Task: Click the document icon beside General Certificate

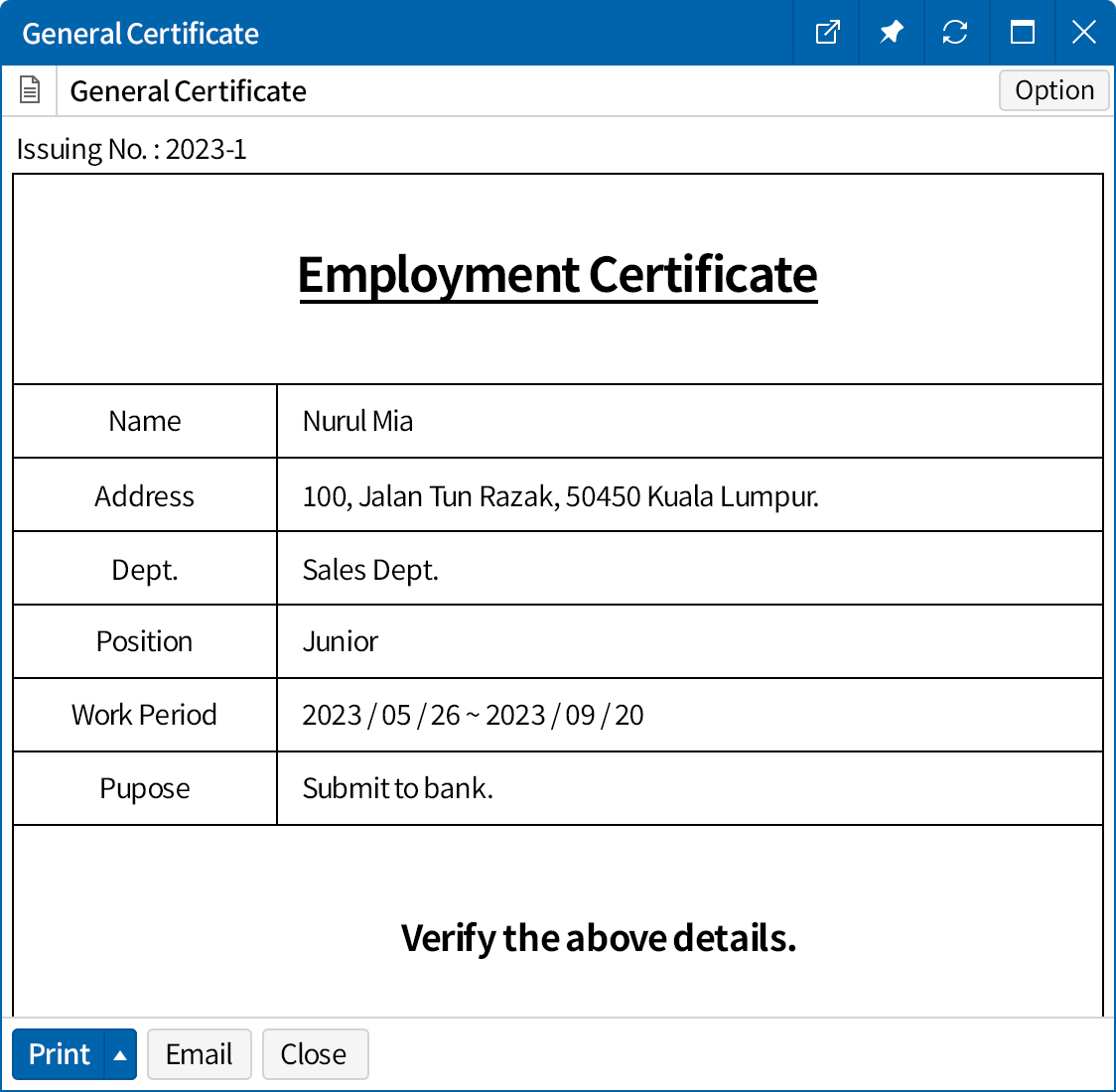Action: coord(30,90)
